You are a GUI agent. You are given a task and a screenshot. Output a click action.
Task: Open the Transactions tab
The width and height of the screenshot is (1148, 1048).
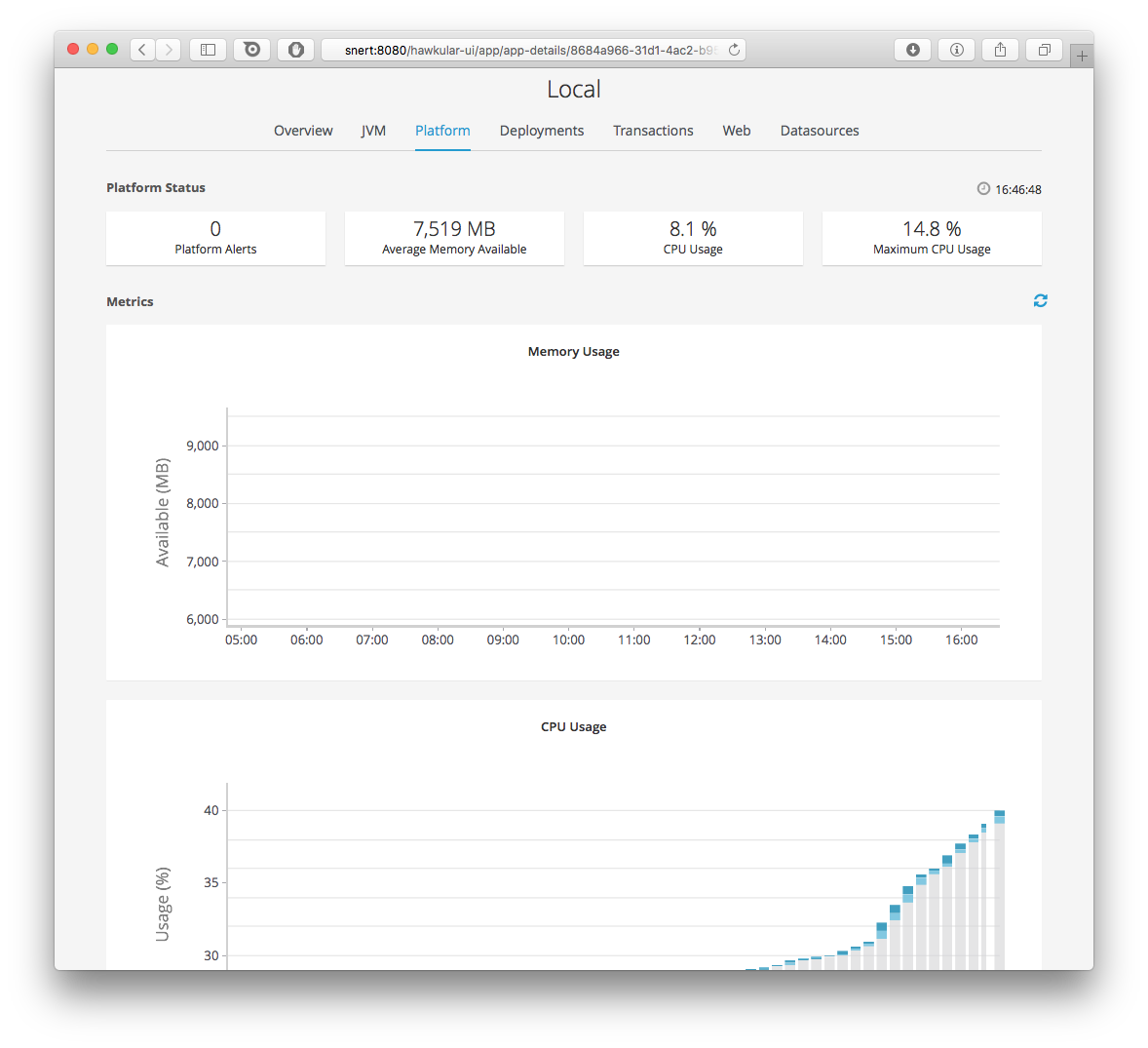coord(653,131)
